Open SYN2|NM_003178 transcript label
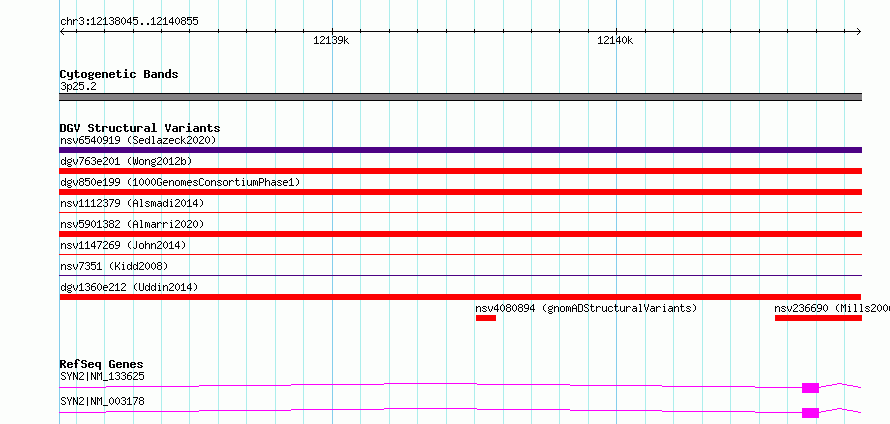 (x=102, y=401)
